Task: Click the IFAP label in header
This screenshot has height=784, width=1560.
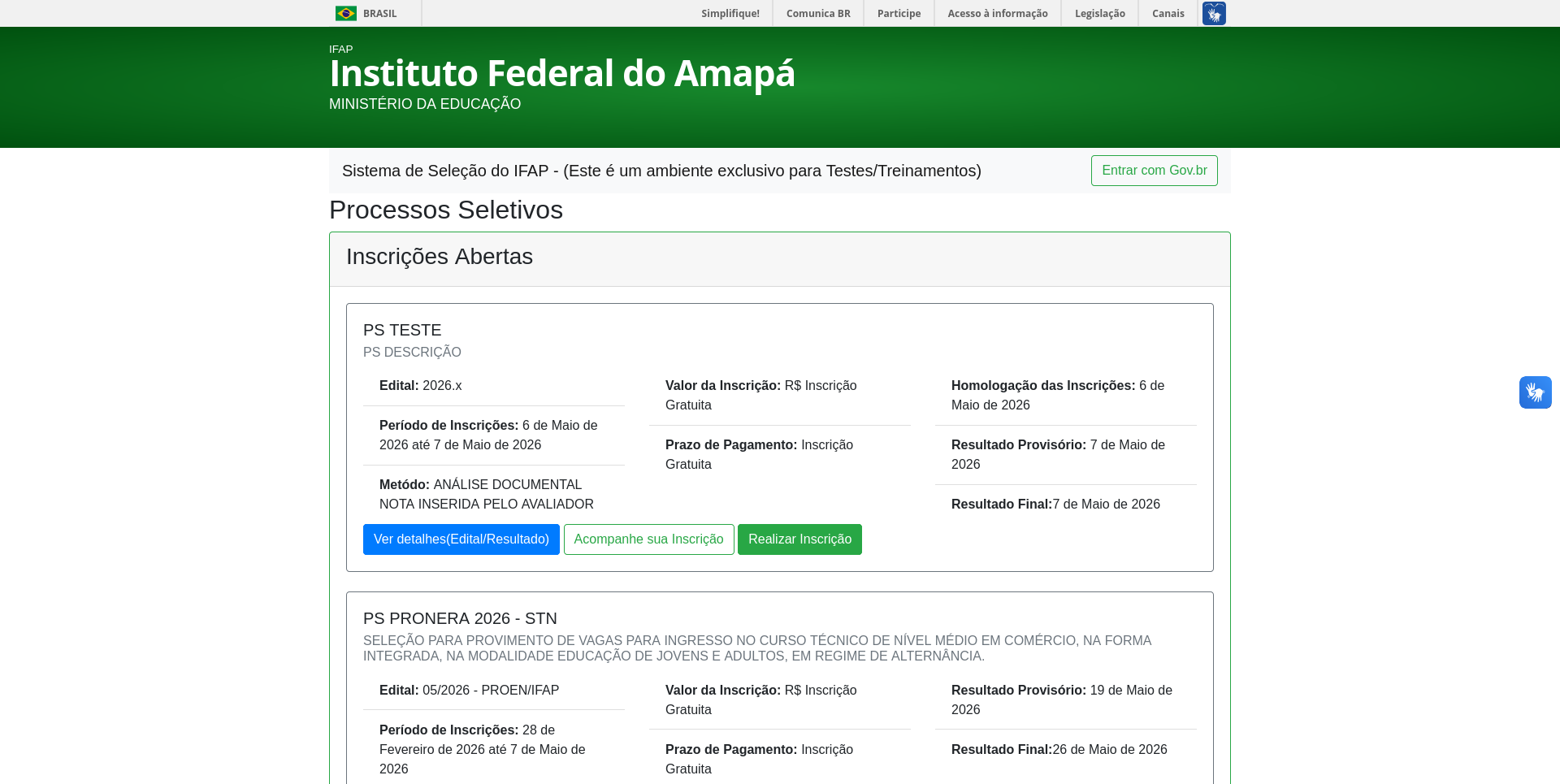Action: 340,50
